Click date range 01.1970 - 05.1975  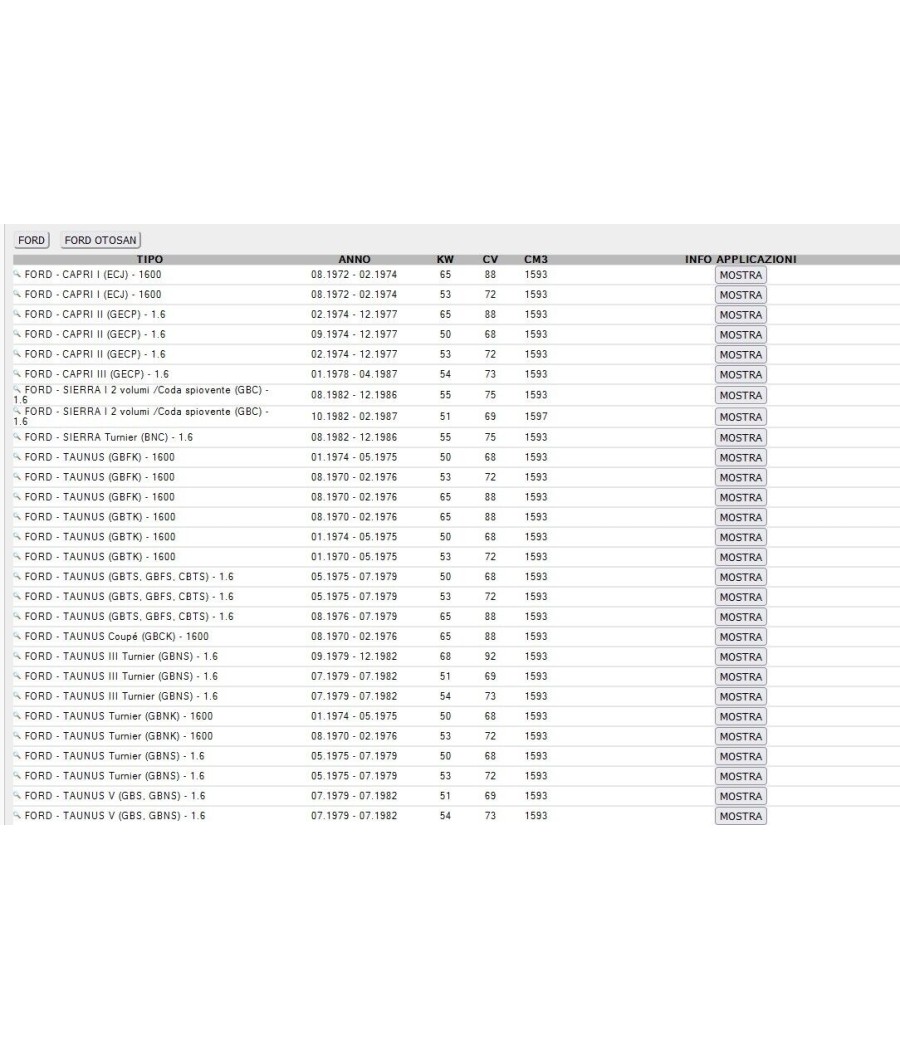pos(354,556)
